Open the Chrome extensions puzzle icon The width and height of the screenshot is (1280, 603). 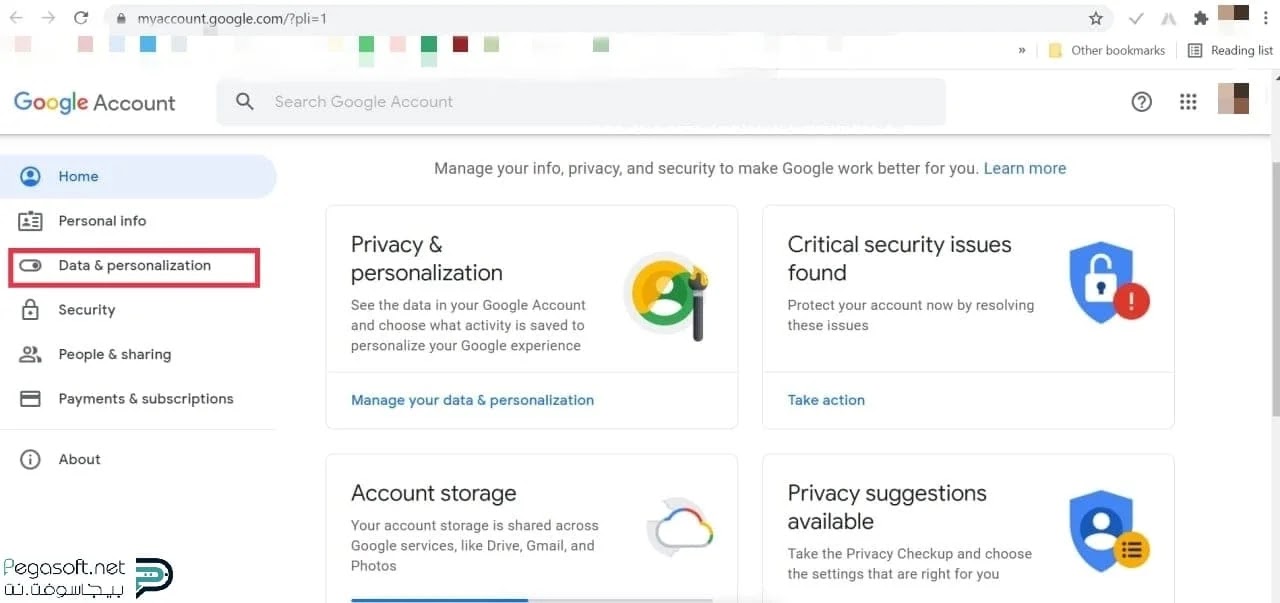pos(1201,18)
